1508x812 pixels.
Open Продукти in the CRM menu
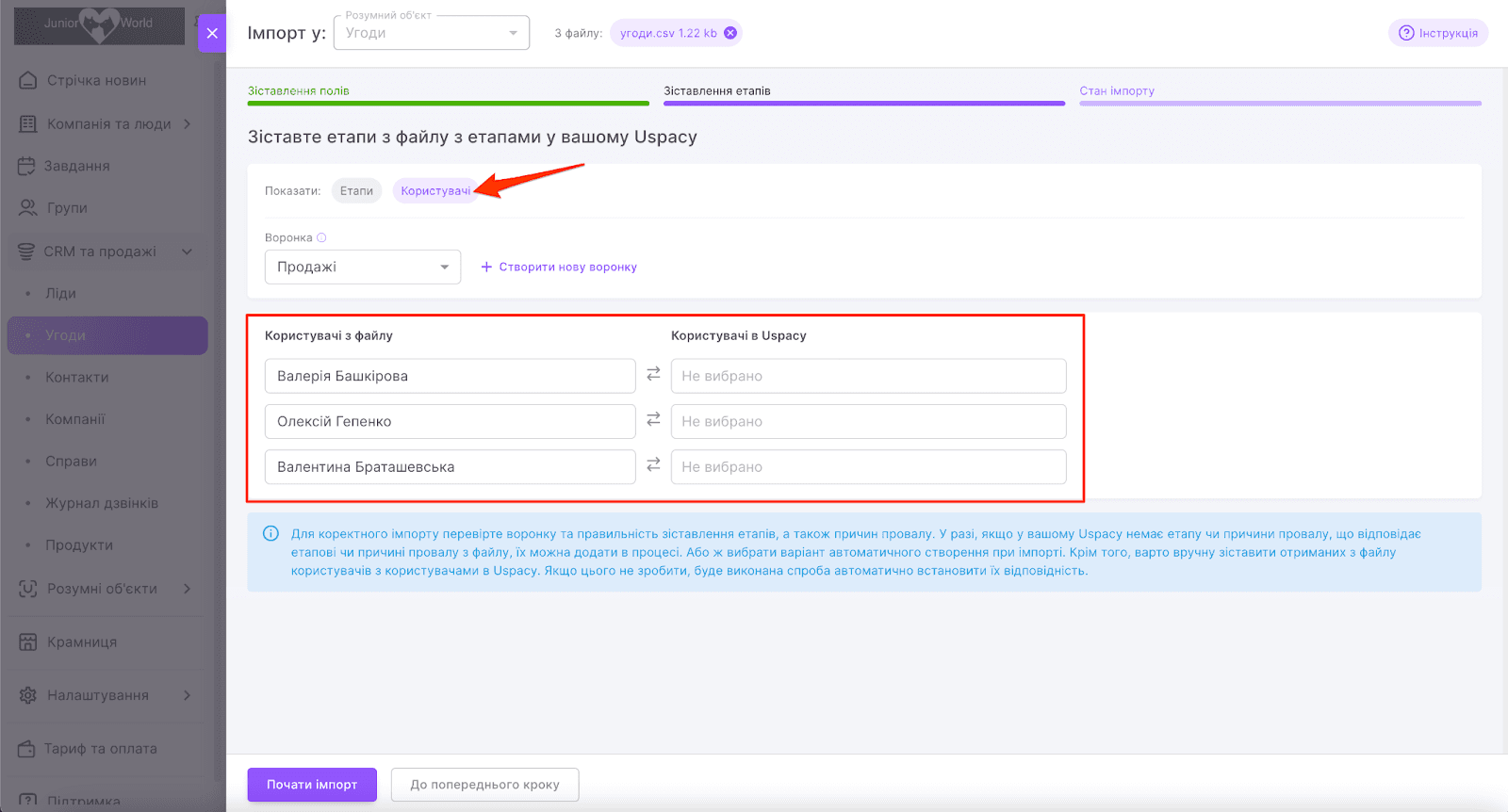(x=79, y=544)
